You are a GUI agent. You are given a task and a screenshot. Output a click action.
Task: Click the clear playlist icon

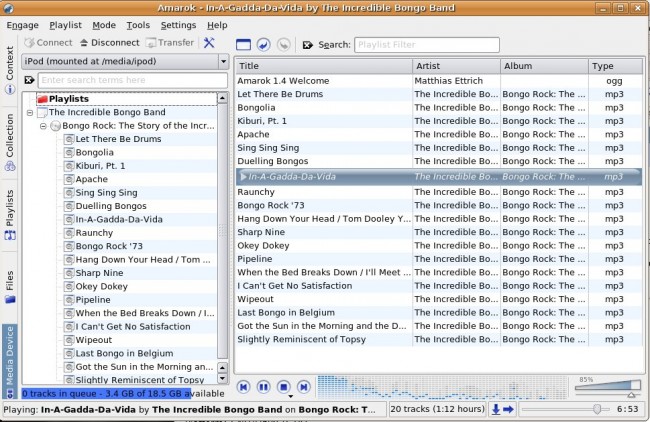244,44
